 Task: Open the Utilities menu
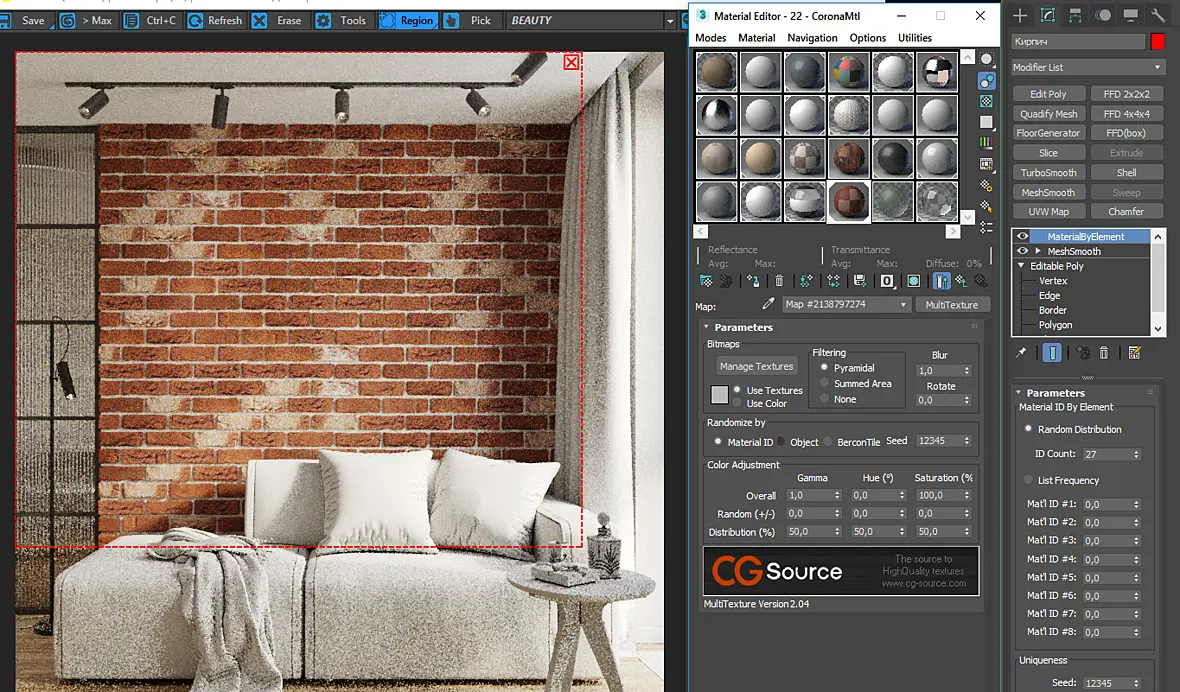(x=914, y=38)
